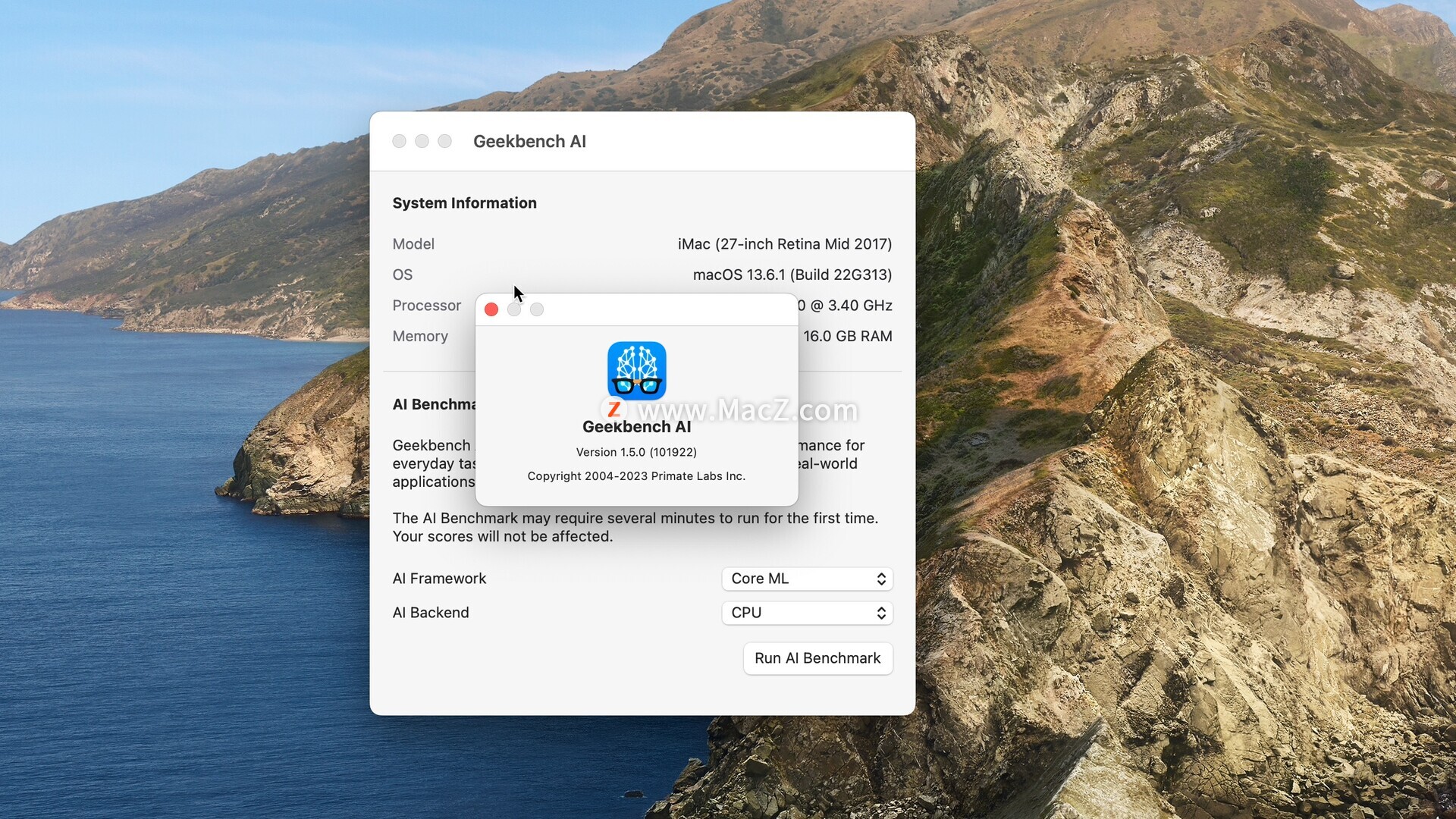This screenshot has width=1456, height=819.
Task: Click the 'Model' label
Action: tap(413, 244)
